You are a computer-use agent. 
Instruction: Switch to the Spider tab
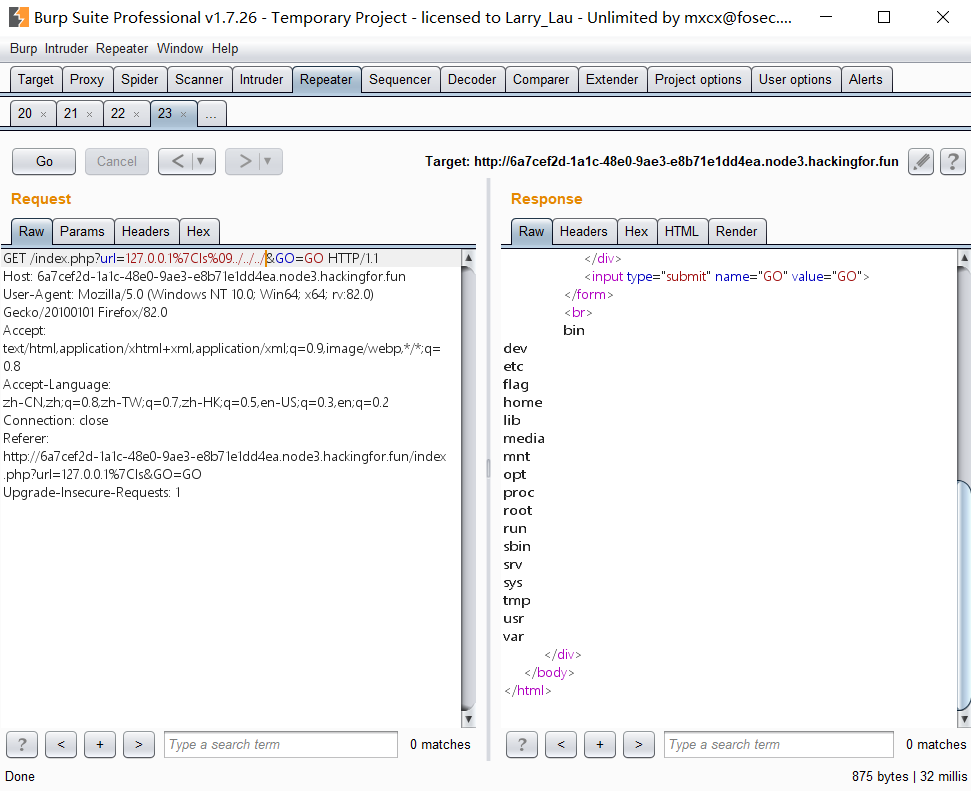pyautogui.click(x=139, y=80)
